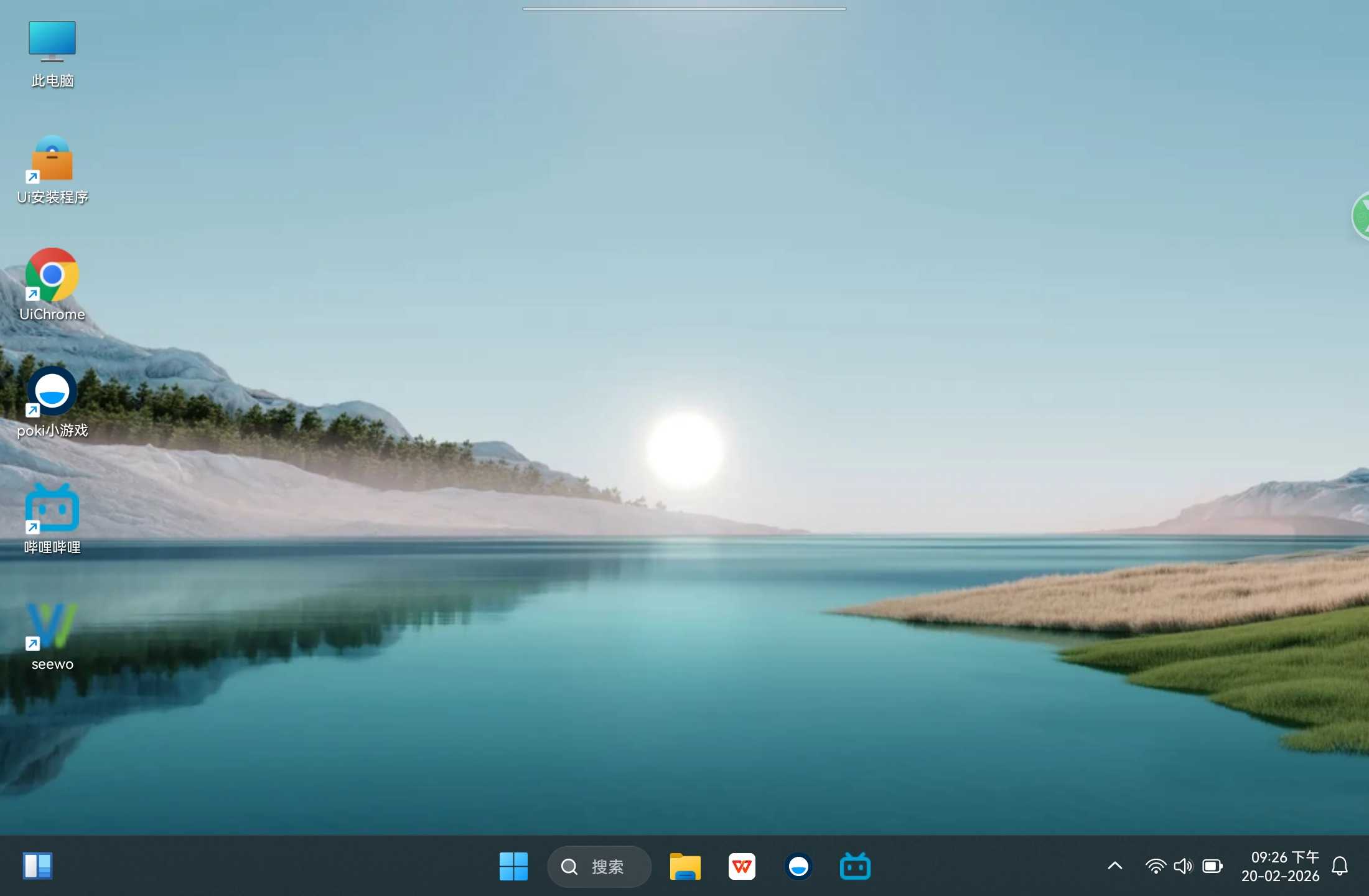The image size is (1369, 896).
Task: Select the seewo desktop shortcut
Action: point(52,626)
